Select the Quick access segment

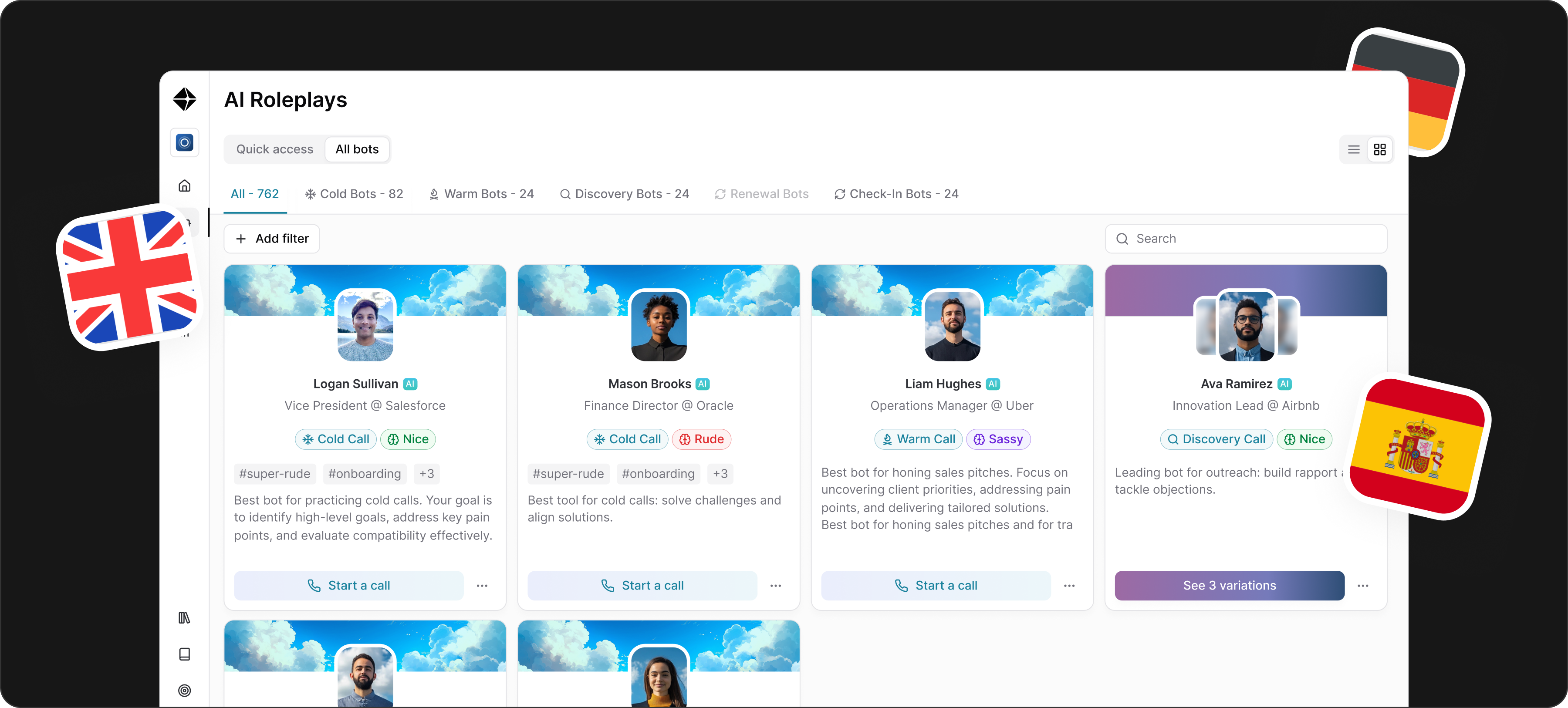click(x=274, y=149)
